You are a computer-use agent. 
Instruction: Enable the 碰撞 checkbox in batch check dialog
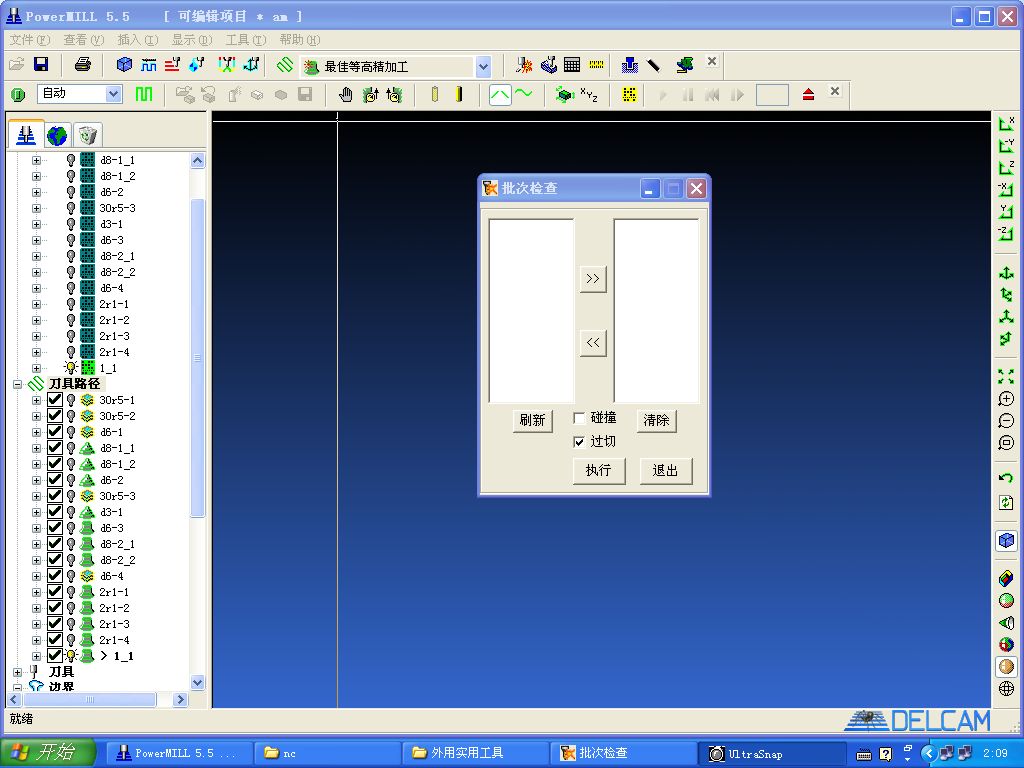coord(579,418)
